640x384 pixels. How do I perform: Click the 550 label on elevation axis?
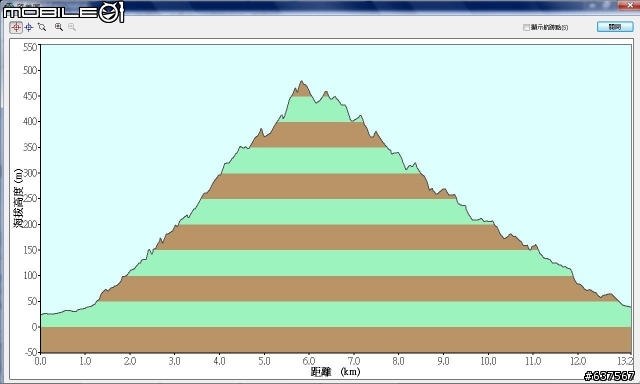point(30,47)
